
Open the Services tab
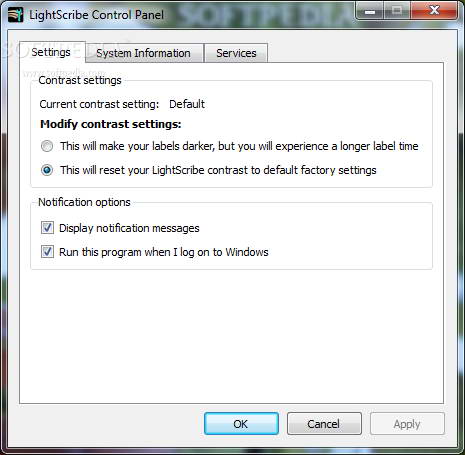click(x=236, y=53)
